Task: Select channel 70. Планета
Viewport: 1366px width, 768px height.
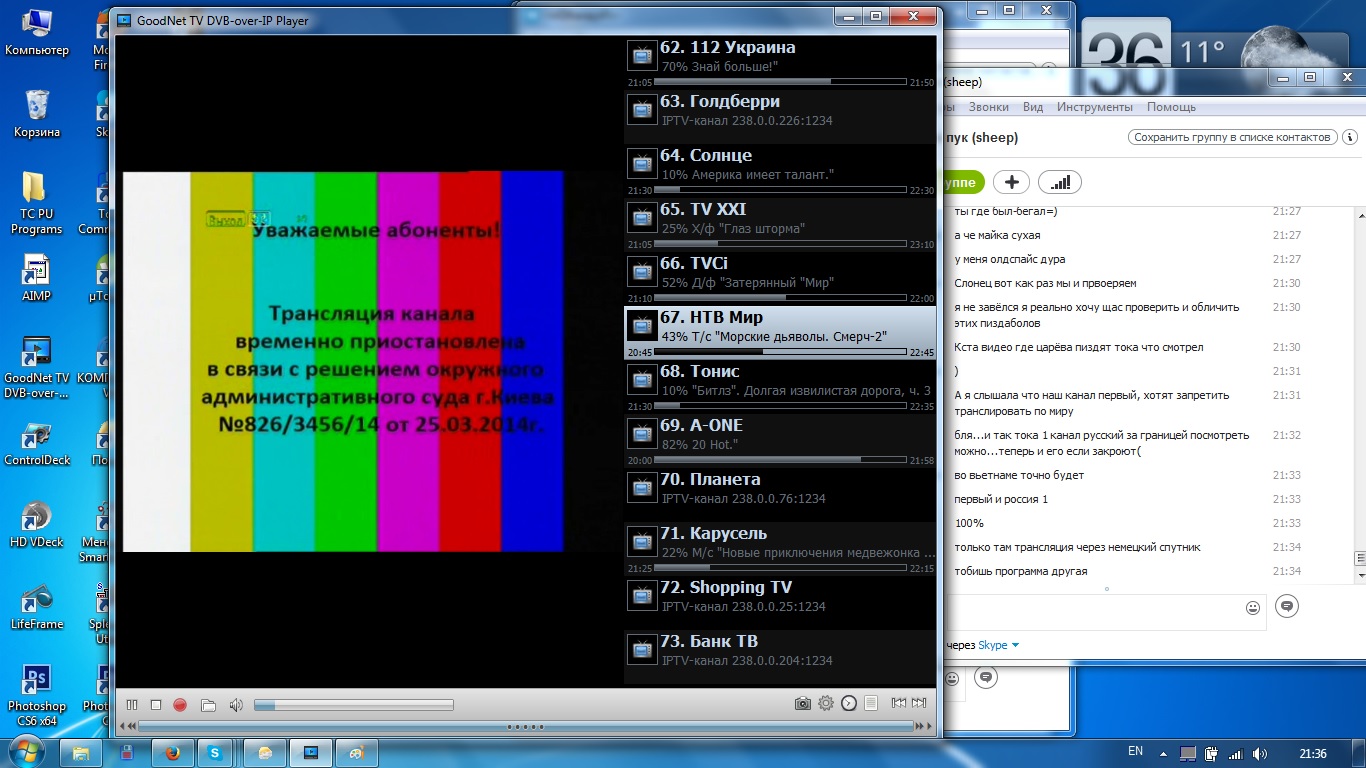Action: click(x=780, y=494)
